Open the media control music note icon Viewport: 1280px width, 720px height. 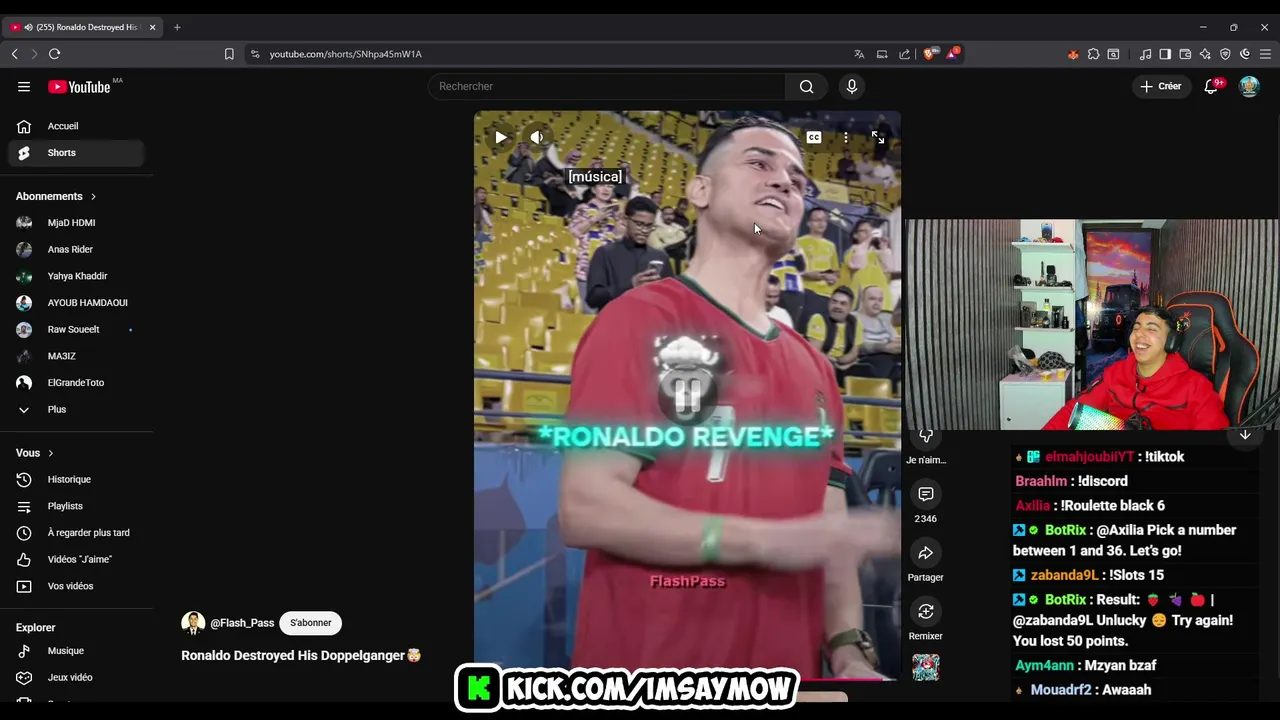(1145, 54)
